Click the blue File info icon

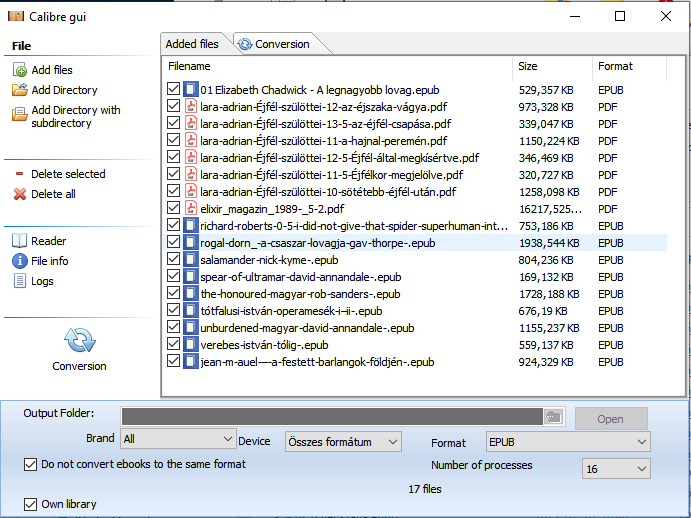coord(20,261)
